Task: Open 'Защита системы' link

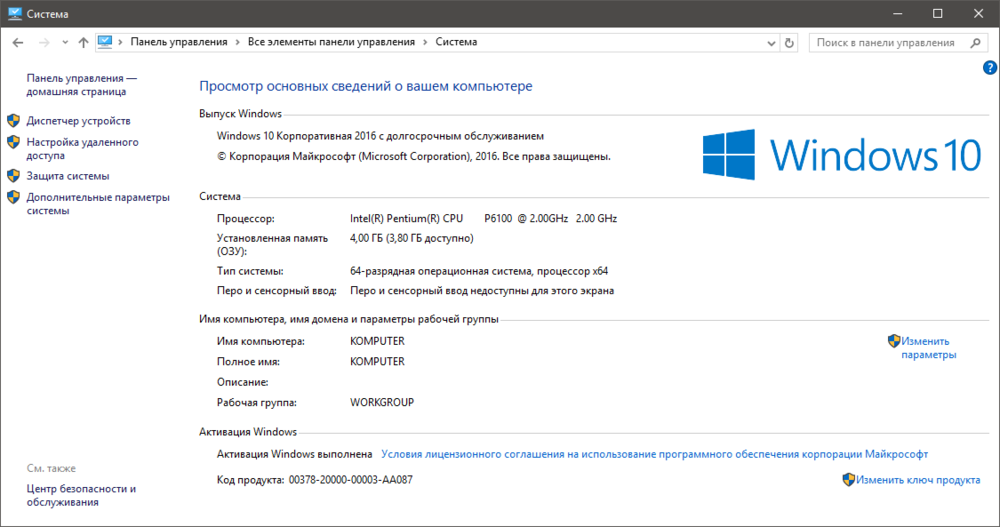Action: (68, 176)
